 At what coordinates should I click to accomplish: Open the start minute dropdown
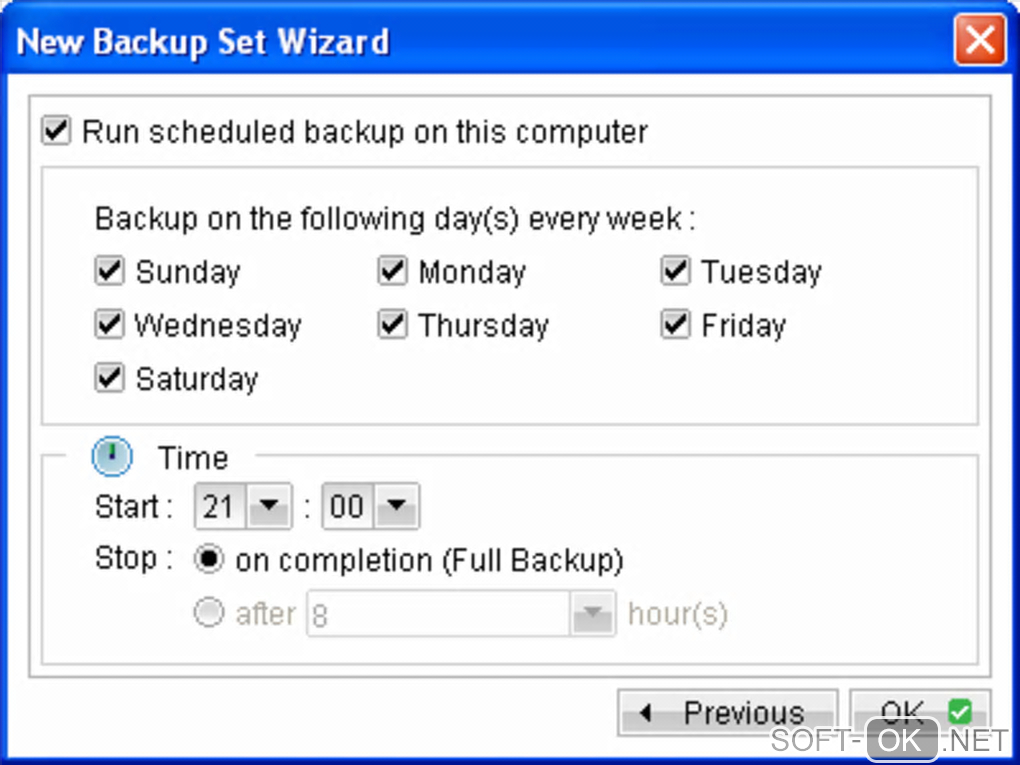[x=397, y=507]
